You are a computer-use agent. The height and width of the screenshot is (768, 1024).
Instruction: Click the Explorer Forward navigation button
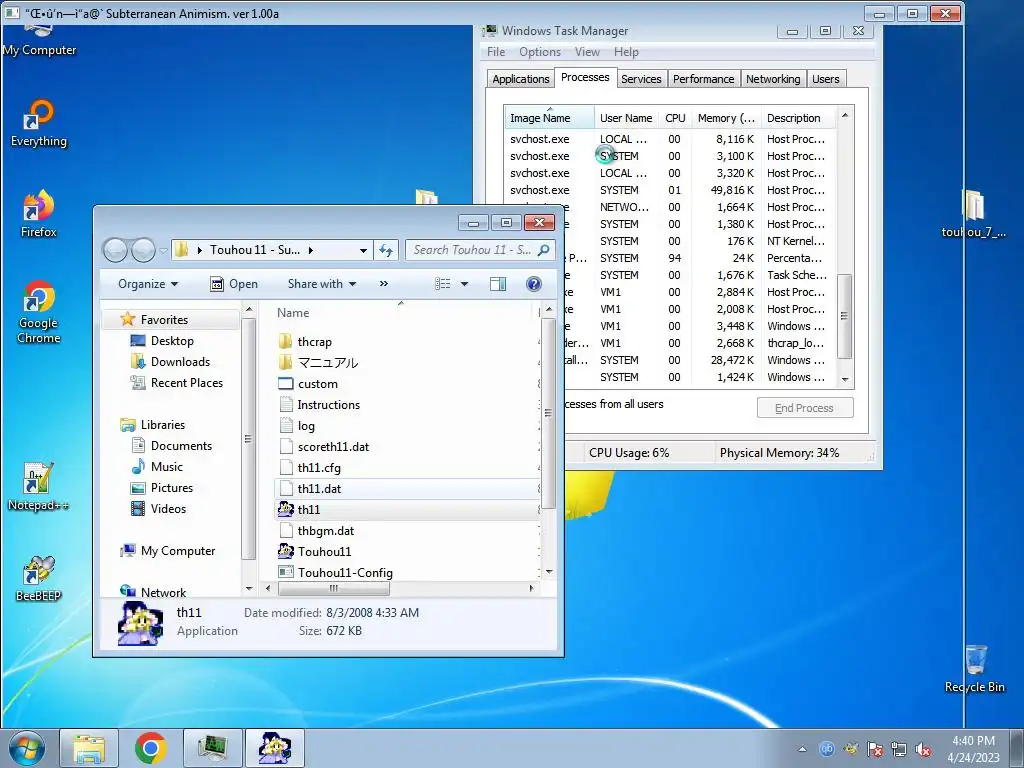tap(143, 250)
